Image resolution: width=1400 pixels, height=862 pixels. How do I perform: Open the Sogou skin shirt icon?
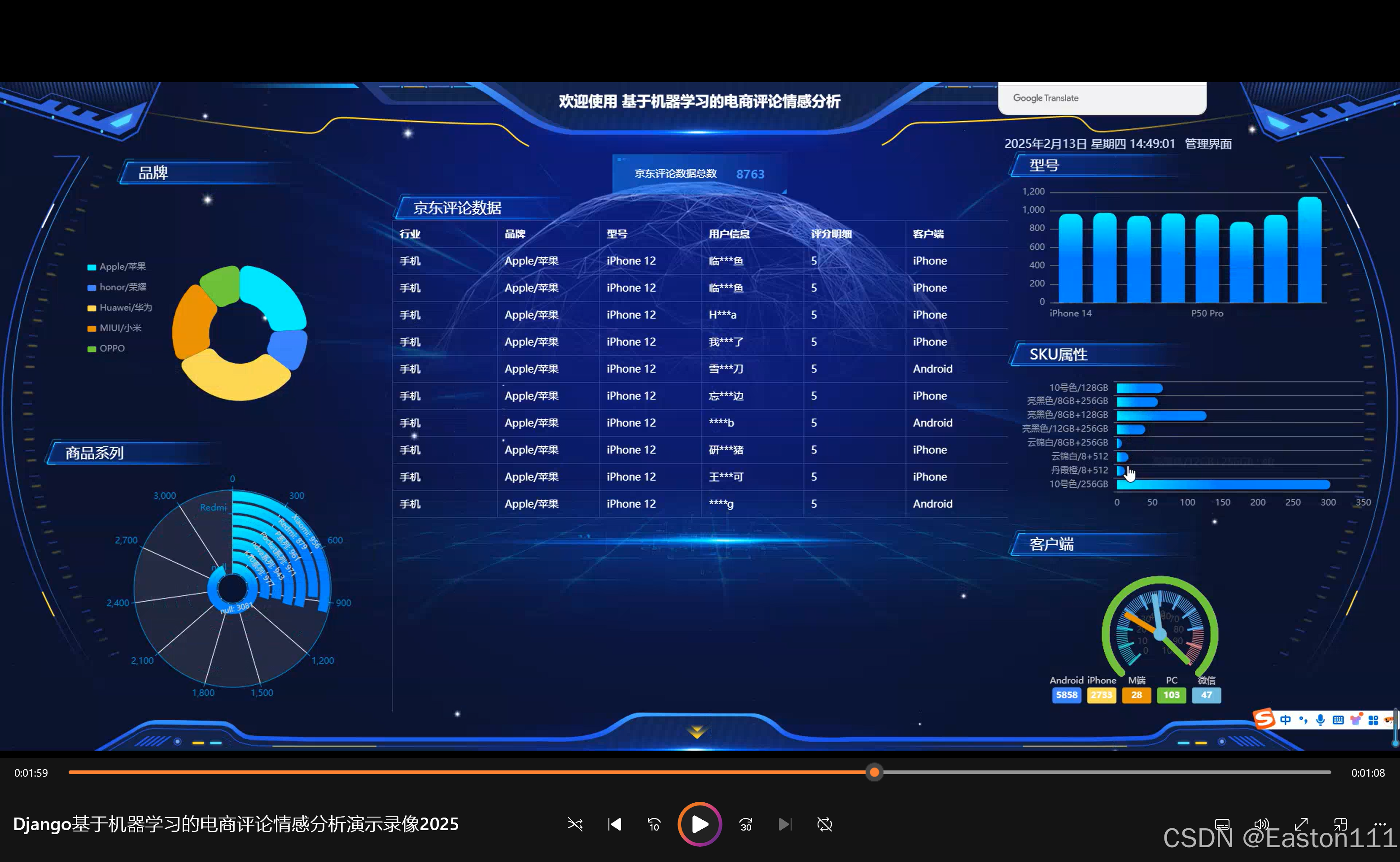tap(1356, 720)
